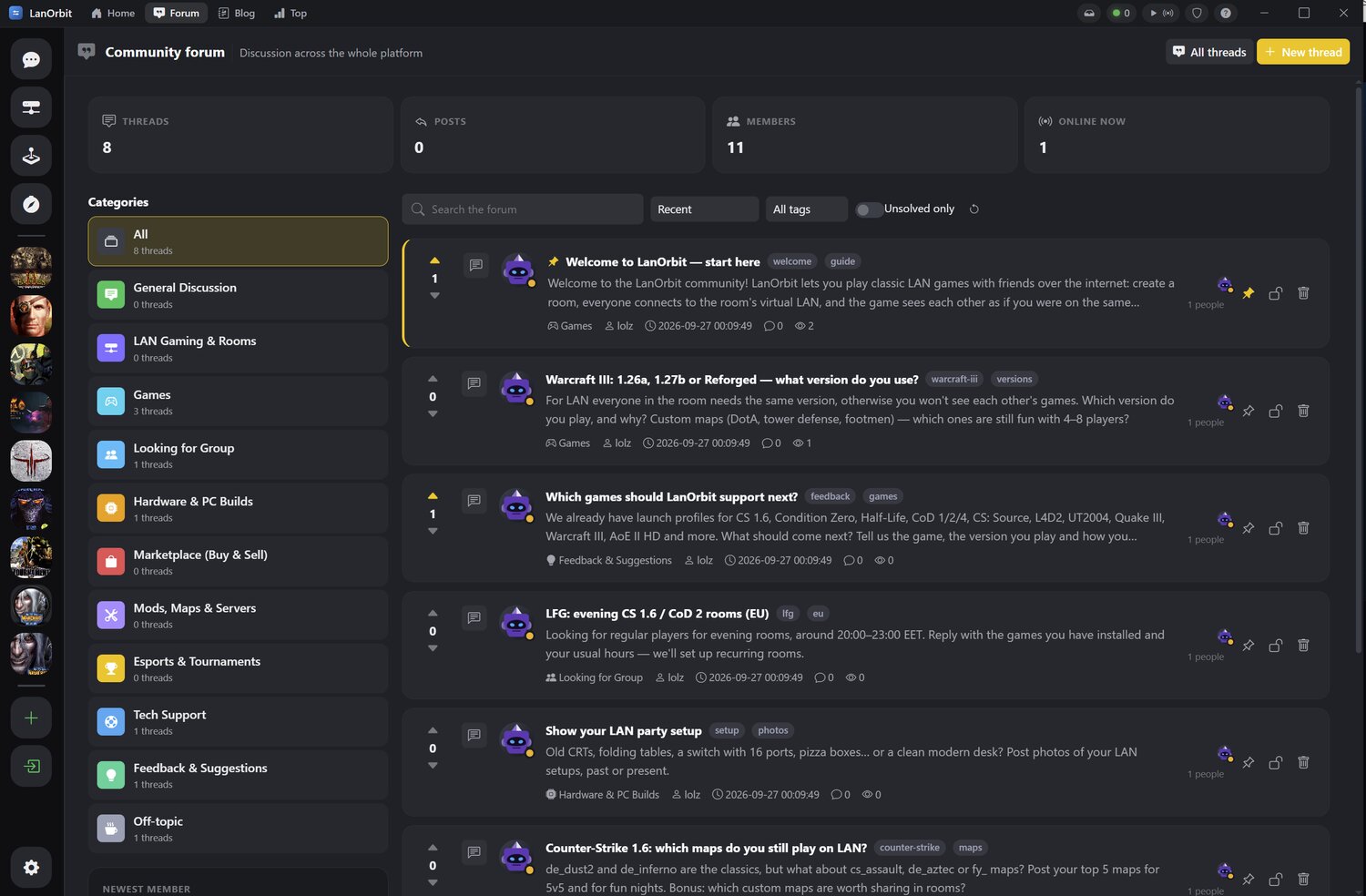Pin the LFG evening CS 1.6 thread

pyautogui.click(x=1249, y=645)
